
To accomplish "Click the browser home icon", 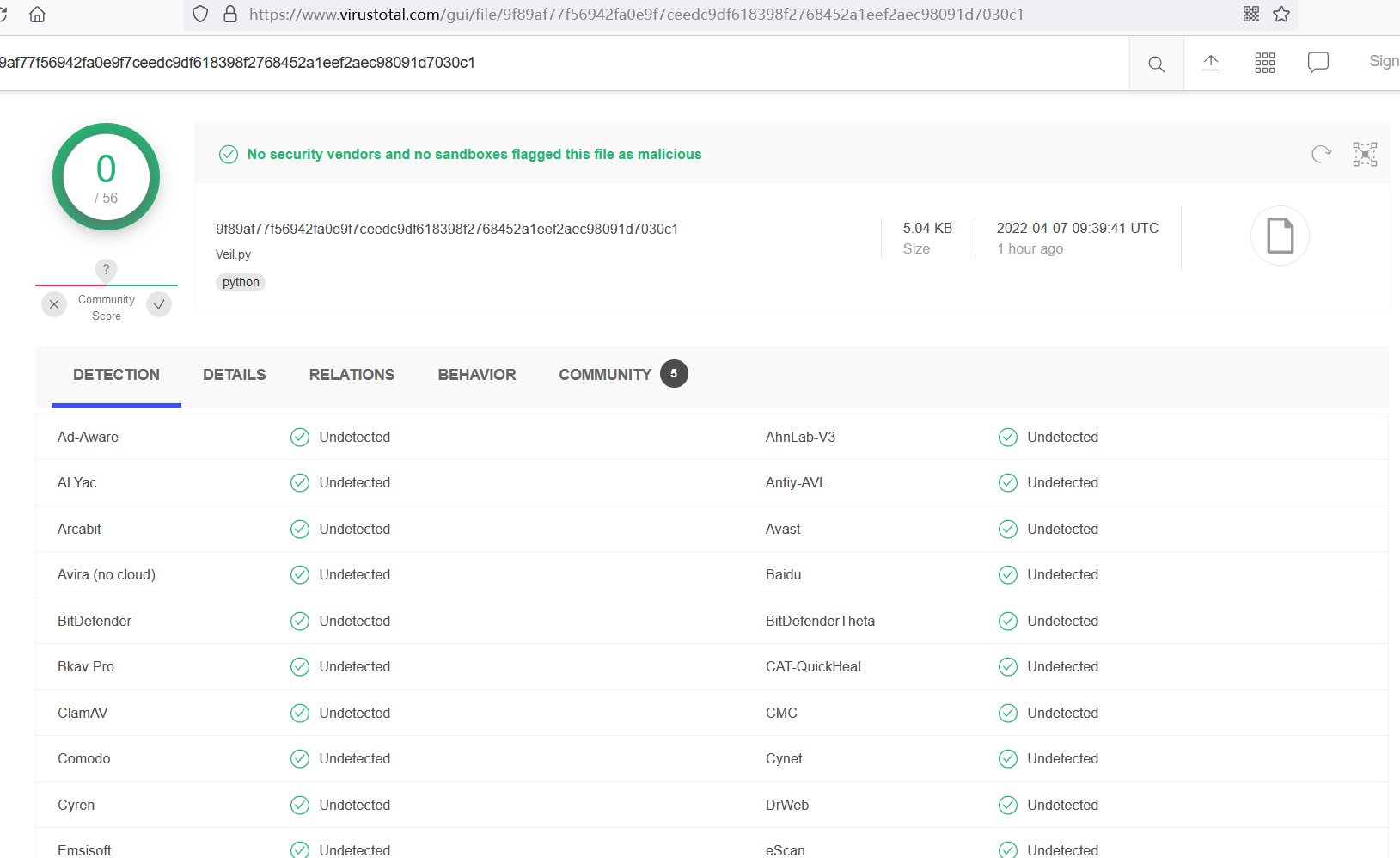I will 37,15.
